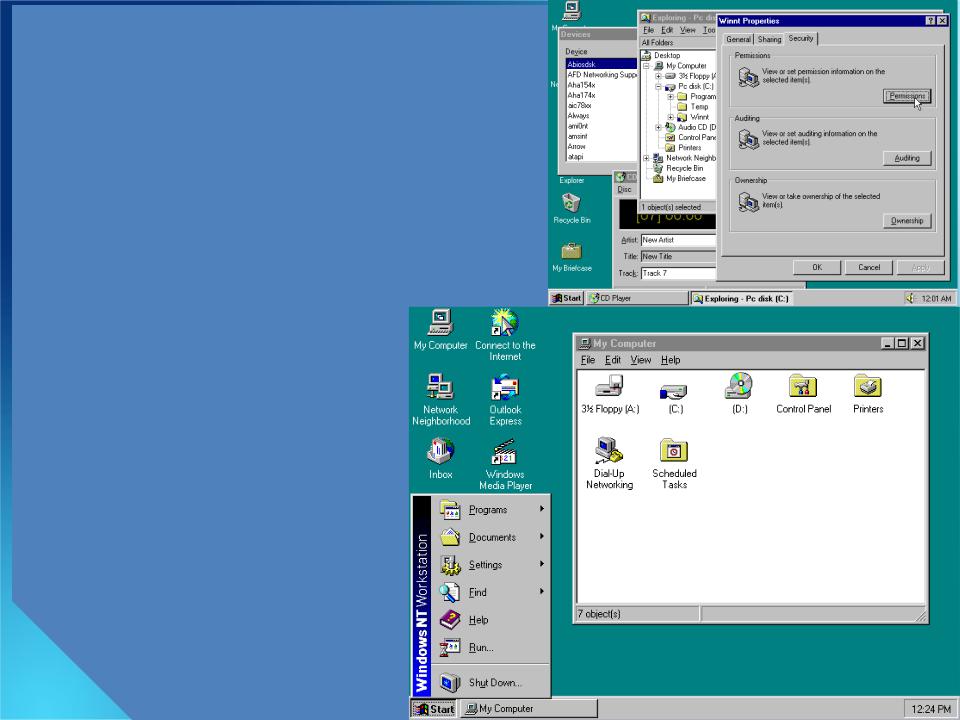Click CD Player button on upper taskbar
The height and width of the screenshot is (720, 960).
(637, 298)
